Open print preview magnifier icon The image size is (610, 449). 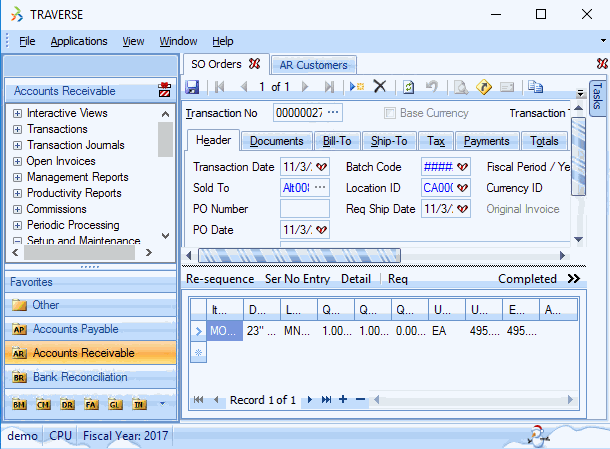pos(461,87)
